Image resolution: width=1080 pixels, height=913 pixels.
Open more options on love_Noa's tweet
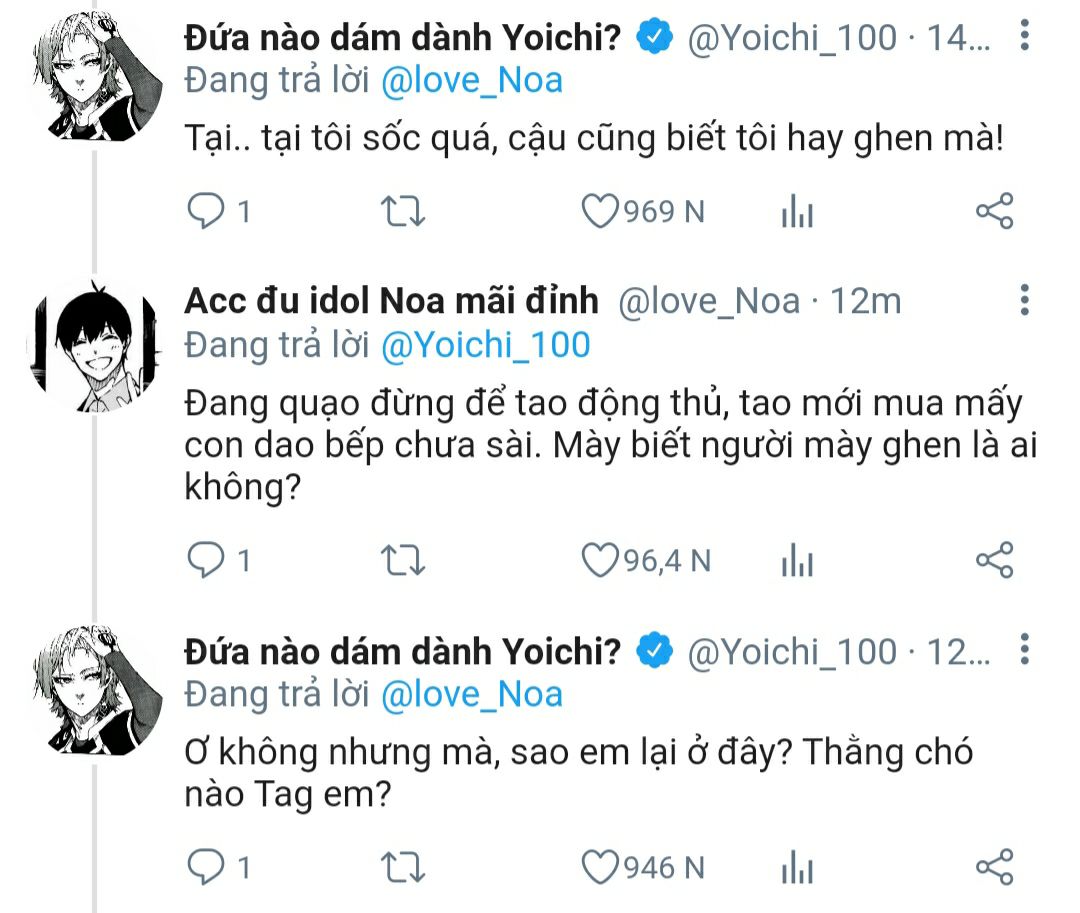pos(1024,299)
